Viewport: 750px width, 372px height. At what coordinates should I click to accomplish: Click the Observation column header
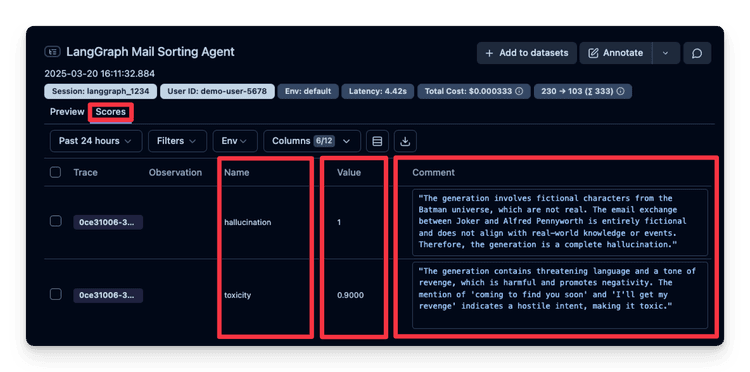click(x=175, y=173)
